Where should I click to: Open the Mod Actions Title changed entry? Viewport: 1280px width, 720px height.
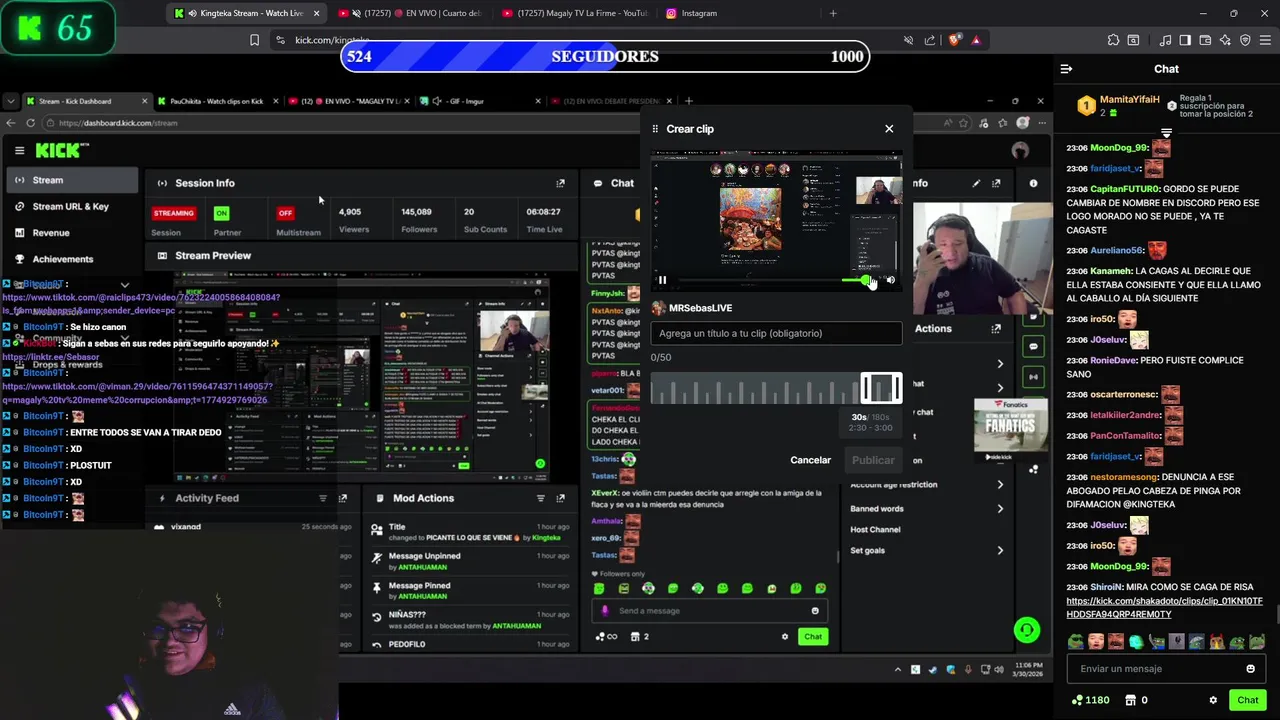click(x=469, y=532)
